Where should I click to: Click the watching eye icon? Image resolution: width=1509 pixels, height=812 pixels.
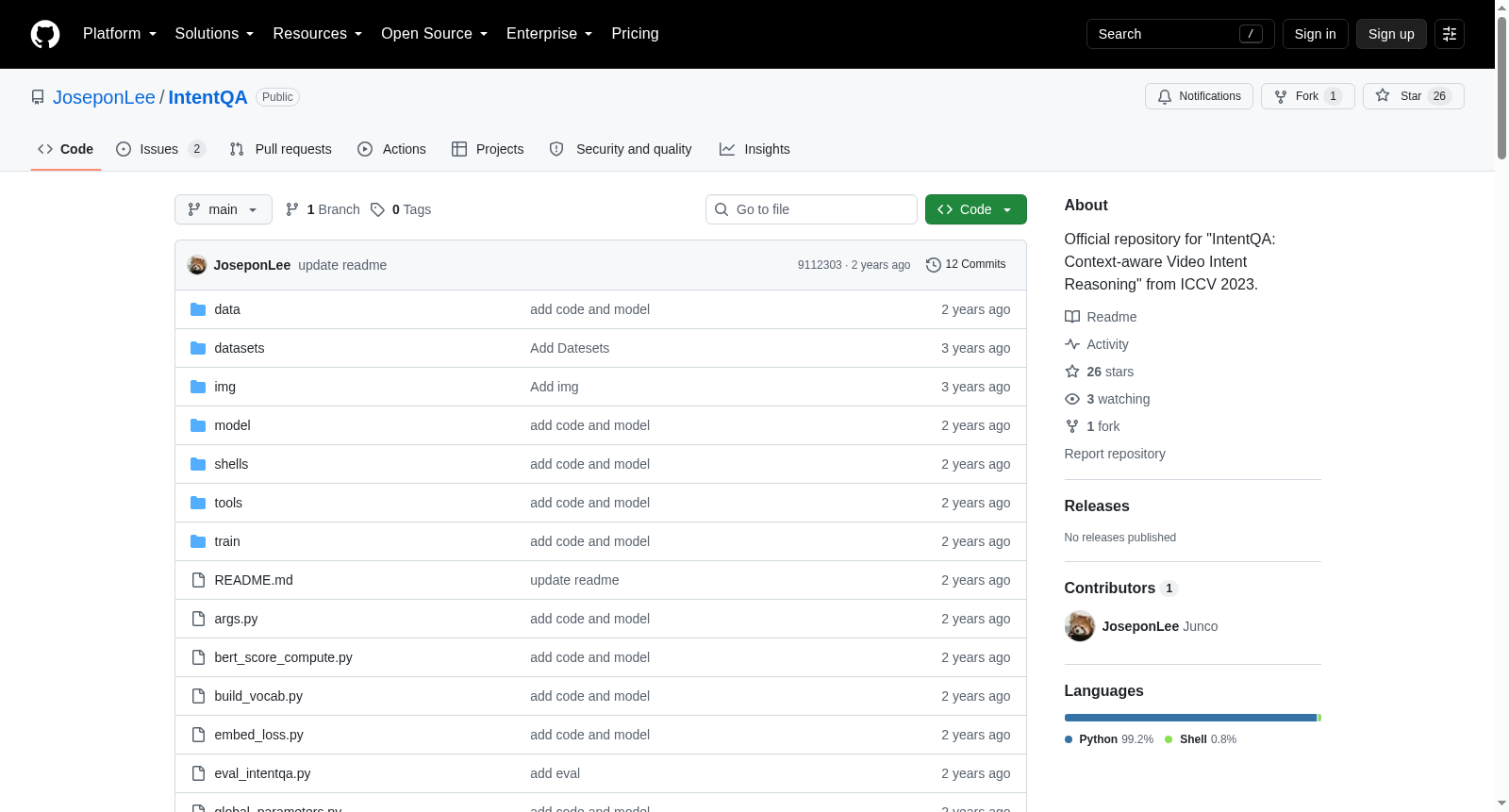1072,399
